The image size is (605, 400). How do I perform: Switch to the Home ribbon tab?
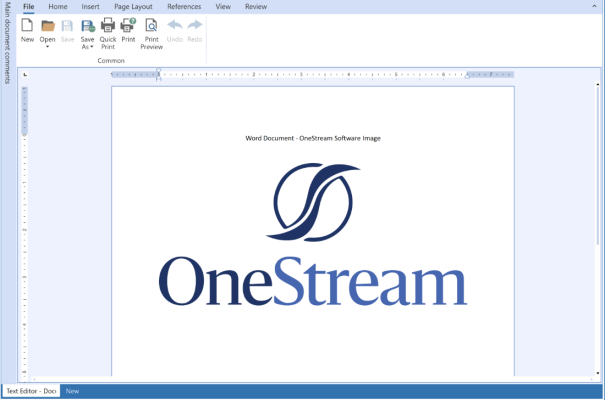(x=58, y=6)
